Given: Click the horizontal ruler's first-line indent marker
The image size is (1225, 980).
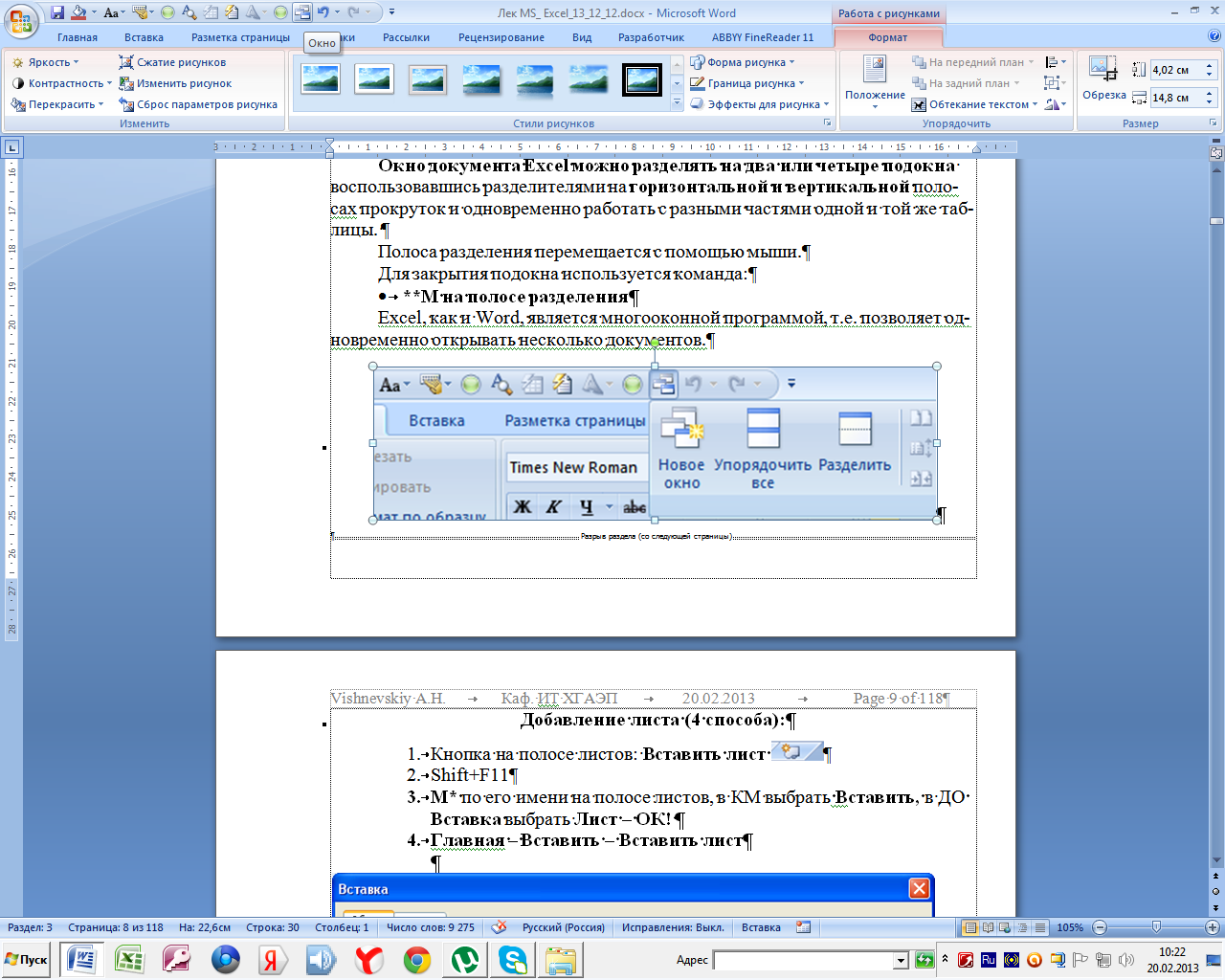Looking at the screenshot, I should [x=330, y=143].
